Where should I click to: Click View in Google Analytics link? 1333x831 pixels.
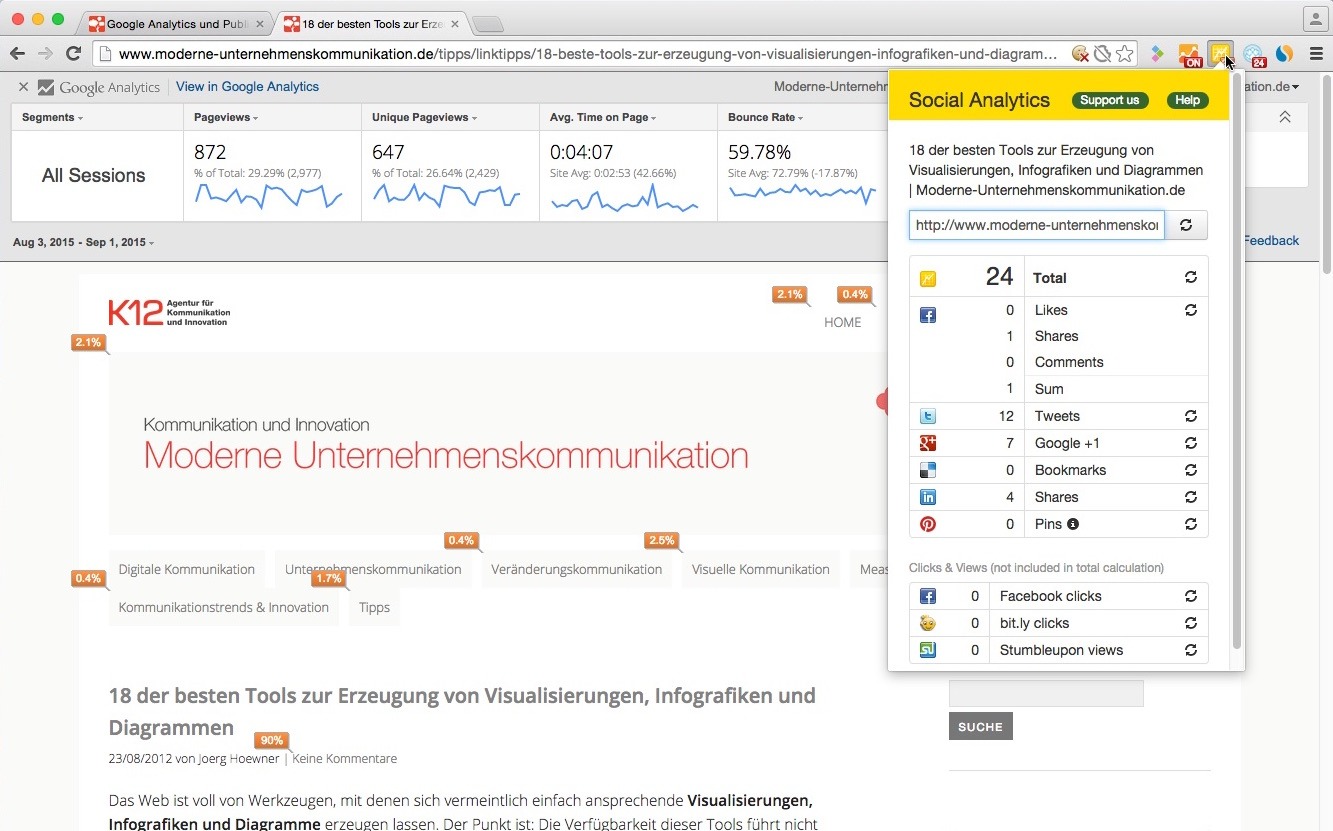pyautogui.click(x=247, y=87)
